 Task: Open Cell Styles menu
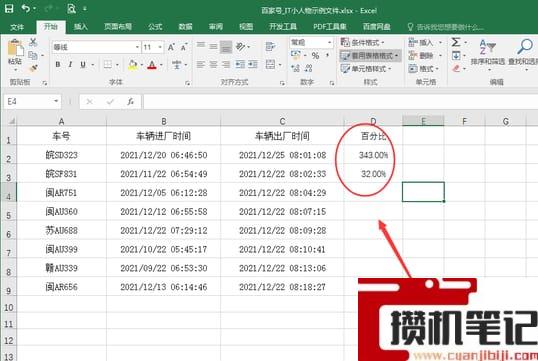click(366, 69)
